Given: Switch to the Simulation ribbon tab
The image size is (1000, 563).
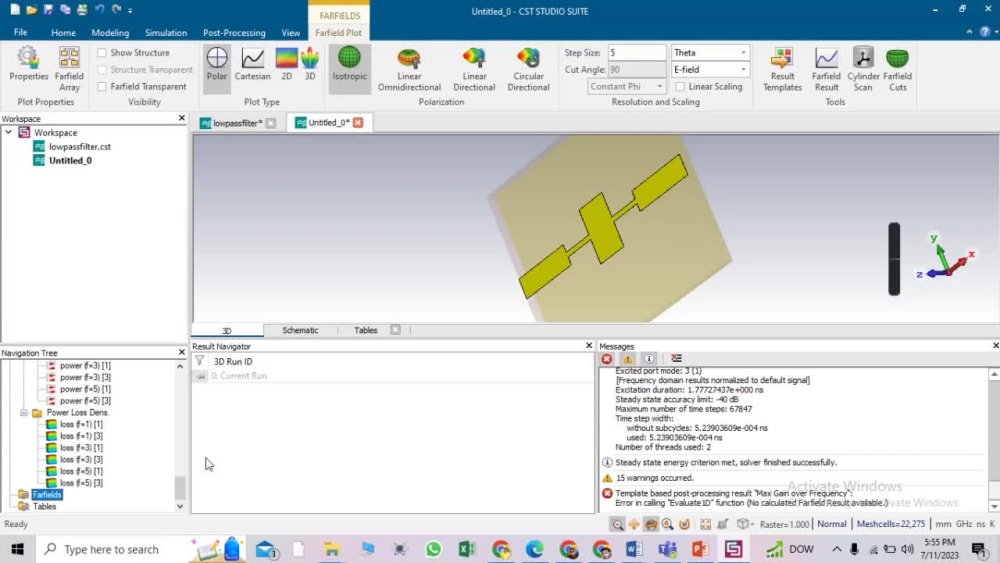Looking at the screenshot, I should (166, 33).
